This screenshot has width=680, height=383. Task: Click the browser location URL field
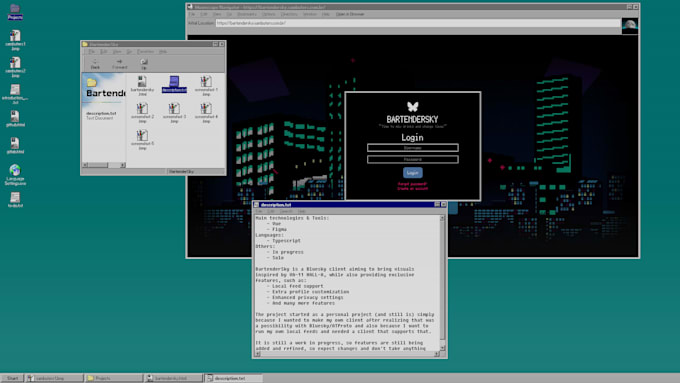(x=418, y=23)
